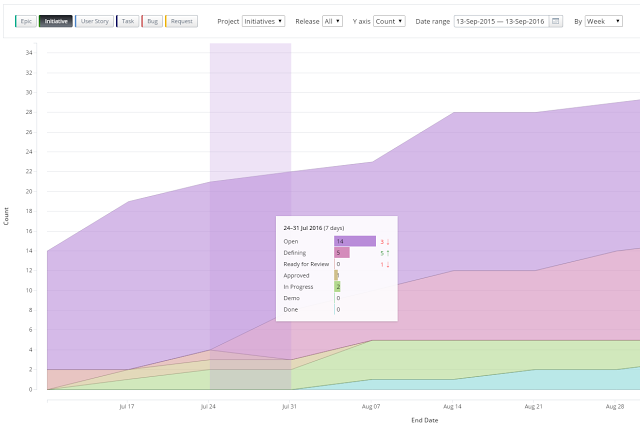The height and width of the screenshot is (426, 640).
Task: Click the pink Defining bar in tooltip
Action: (342, 253)
